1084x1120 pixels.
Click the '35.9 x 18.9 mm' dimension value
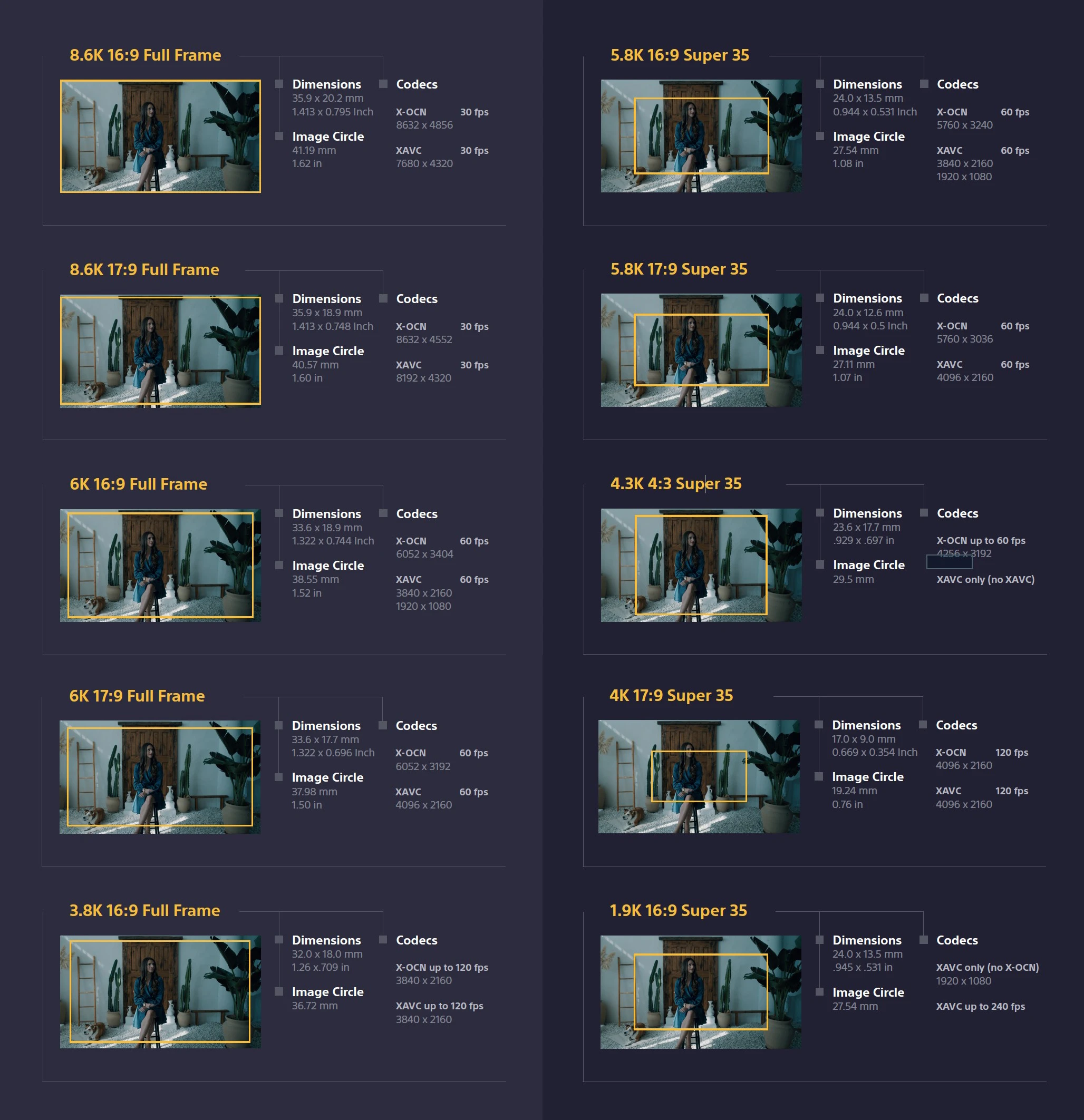[327, 312]
